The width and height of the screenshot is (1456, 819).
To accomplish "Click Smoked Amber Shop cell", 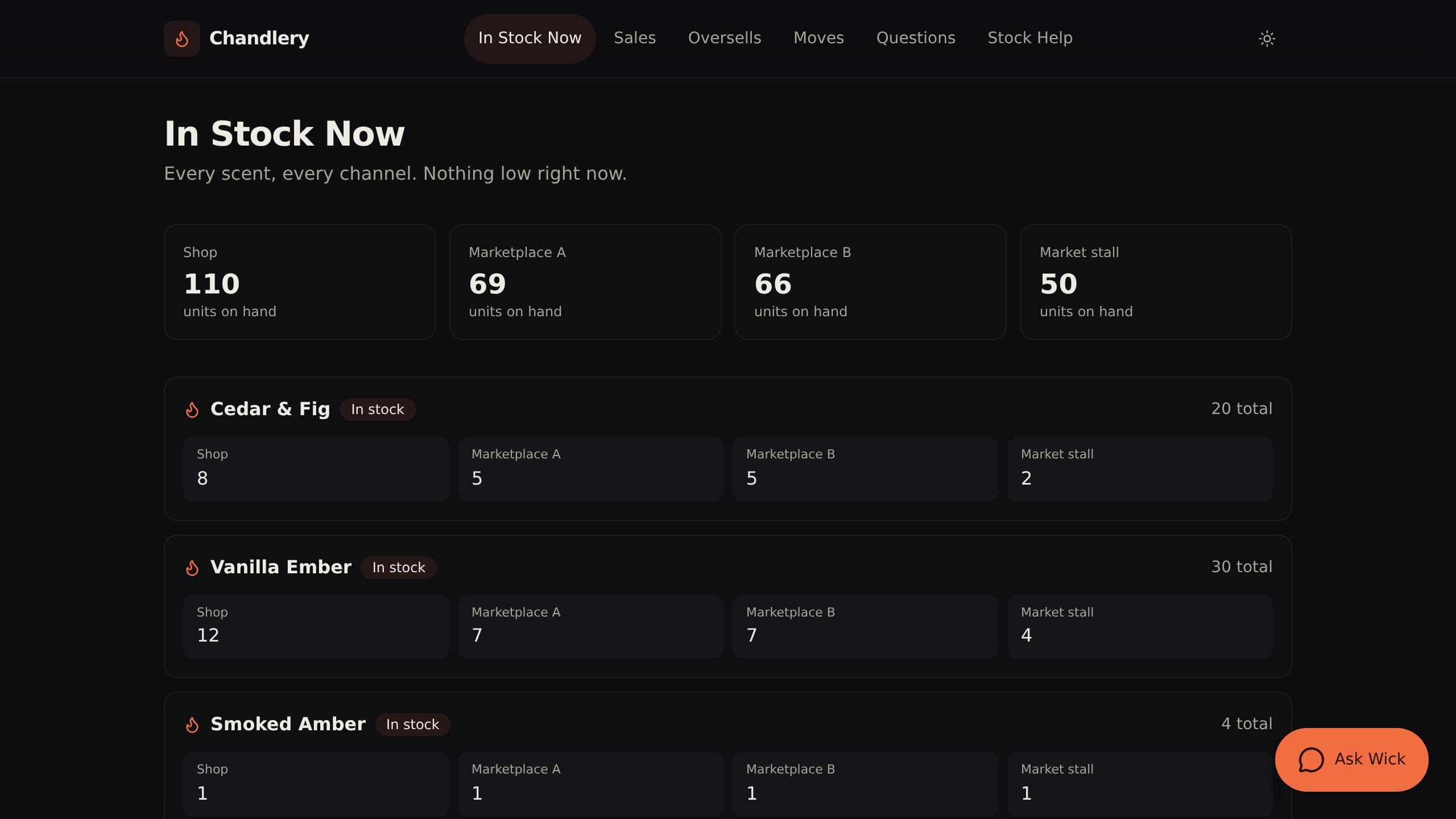I will point(316,784).
